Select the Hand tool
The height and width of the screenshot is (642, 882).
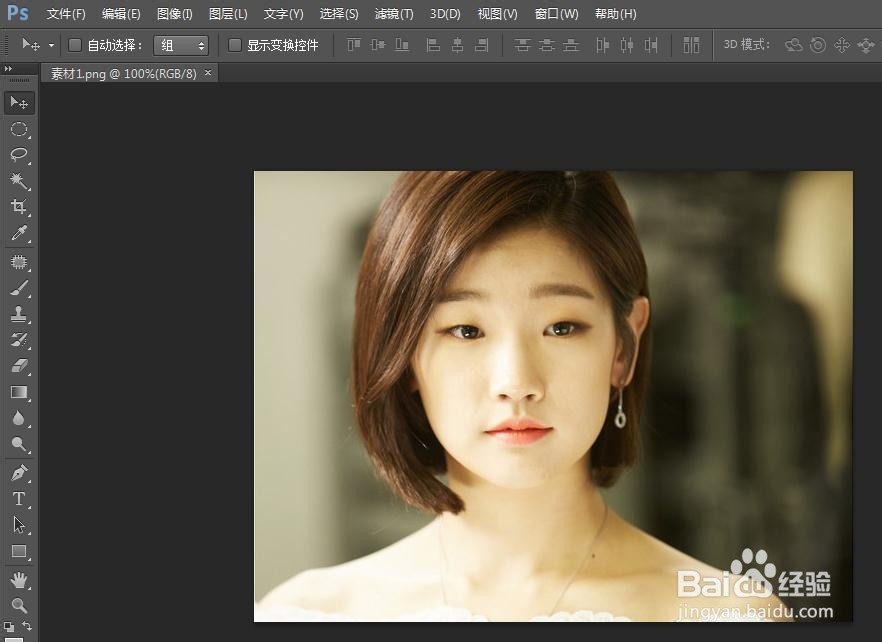coord(19,580)
